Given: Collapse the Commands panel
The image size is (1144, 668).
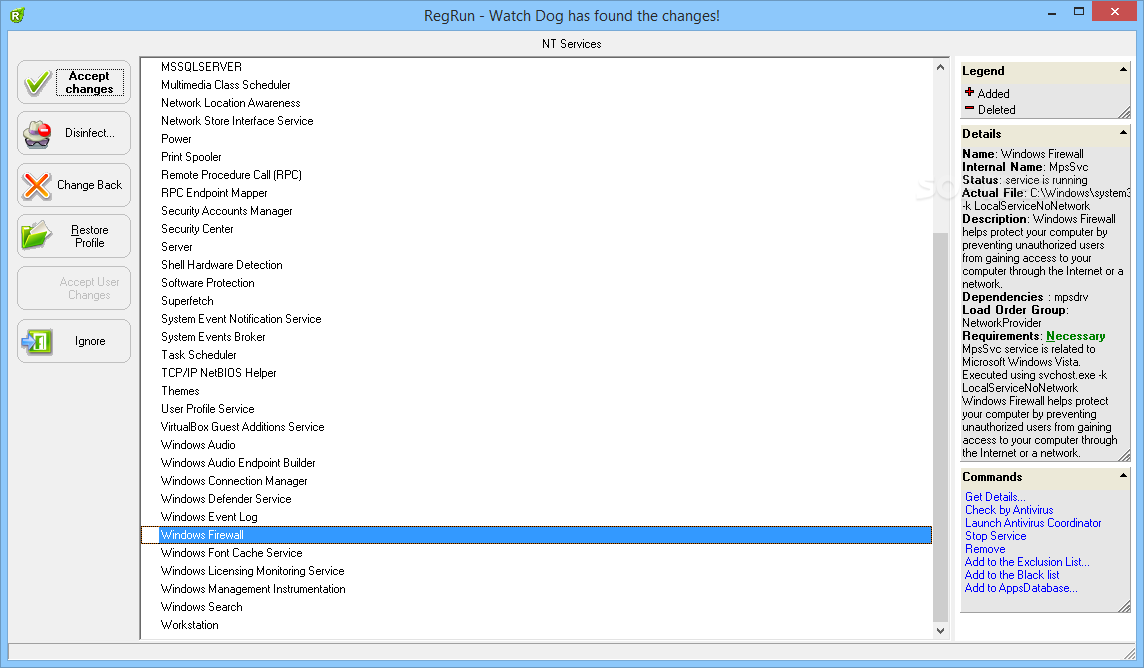Looking at the screenshot, I should (1123, 475).
